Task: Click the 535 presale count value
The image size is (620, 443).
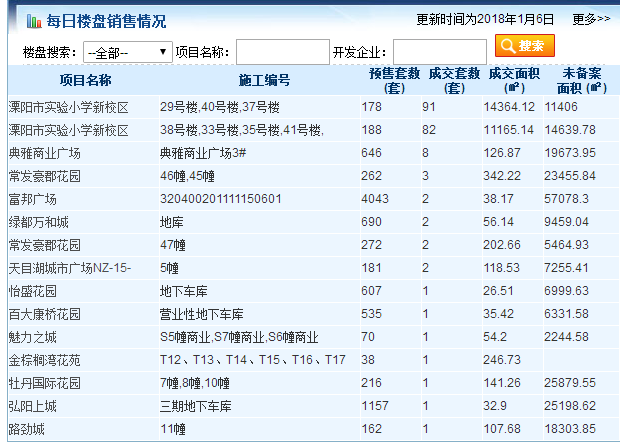Action: pyautogui.click(x=371, y=314)
